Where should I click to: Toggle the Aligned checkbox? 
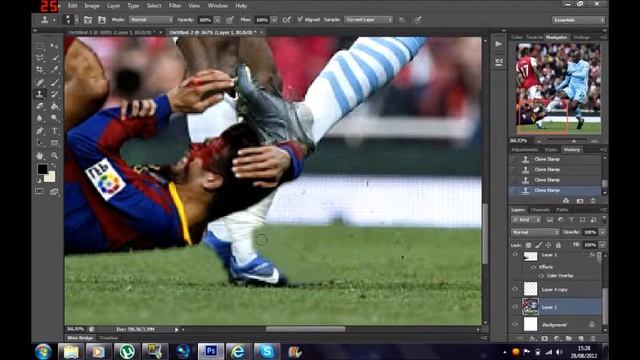[300, 19]
